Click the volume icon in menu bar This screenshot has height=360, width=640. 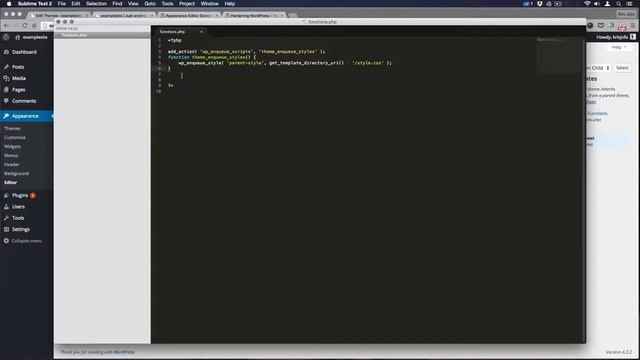point(597,4)
